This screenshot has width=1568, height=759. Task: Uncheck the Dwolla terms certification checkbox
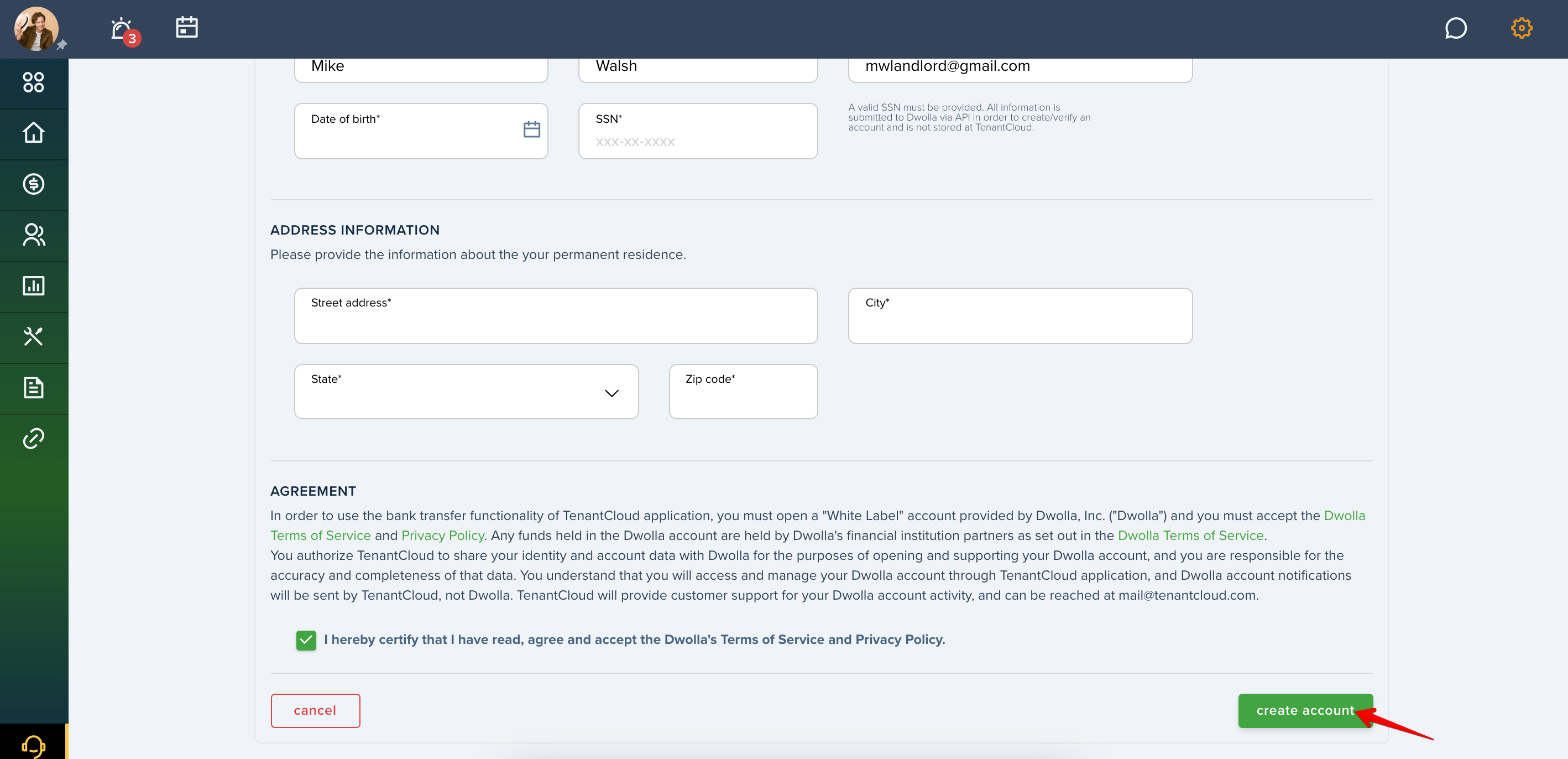306,640
